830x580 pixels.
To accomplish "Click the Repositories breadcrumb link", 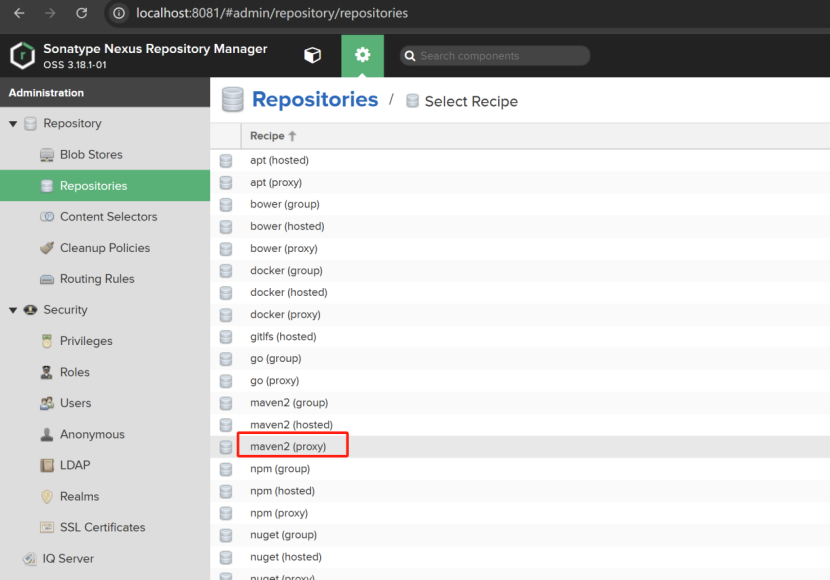I will 315,99.
